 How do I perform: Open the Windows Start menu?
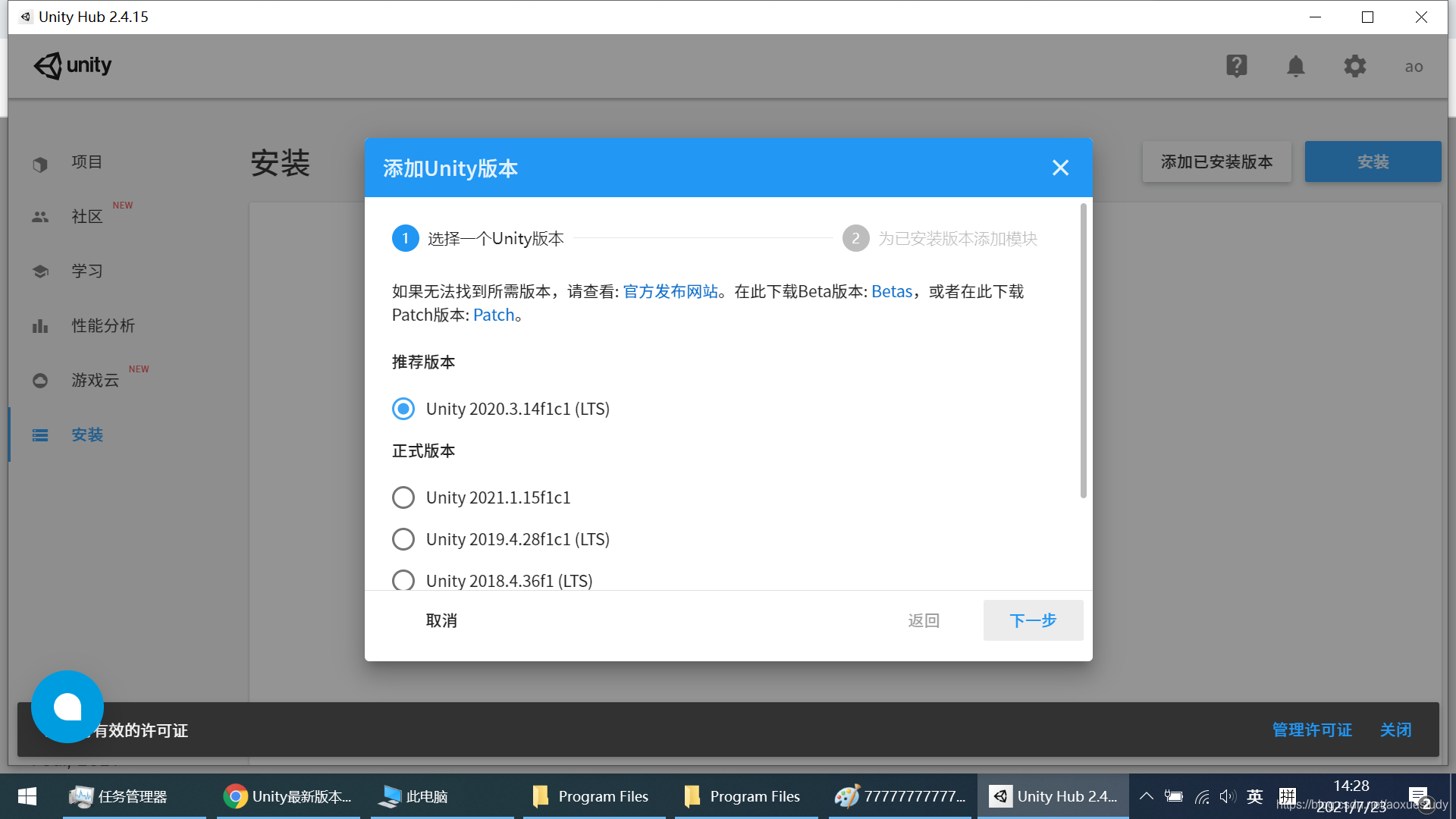point(27,796)
